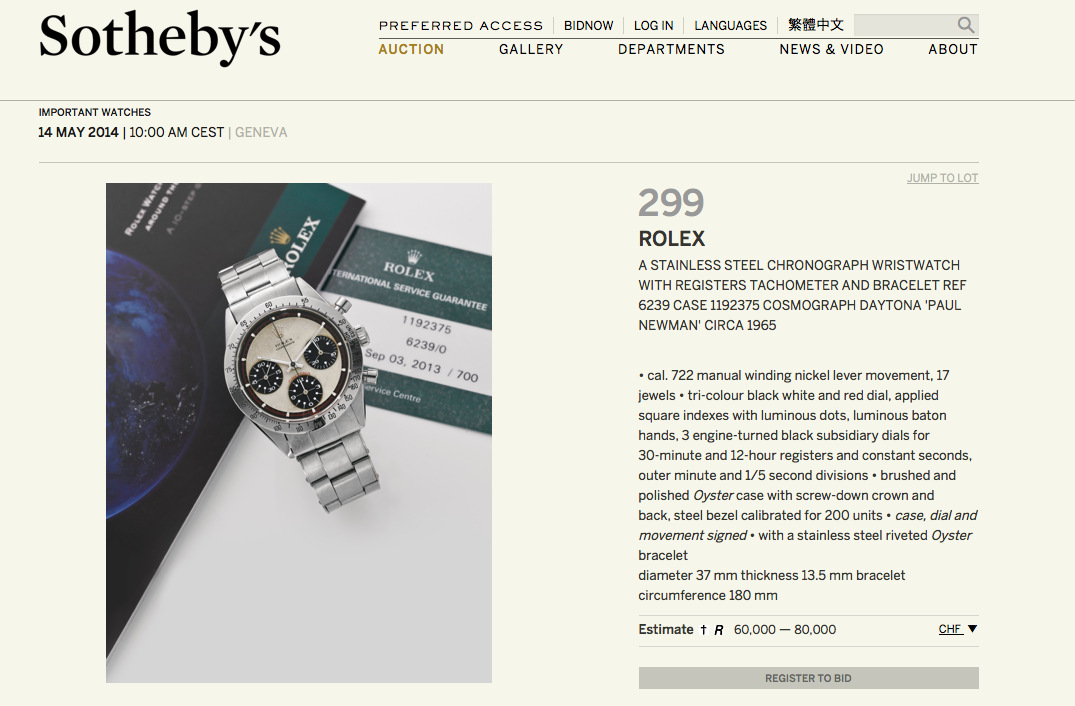The height and width of the screenshot is (706, 1075).
Task: Focus the search input field
Action: (x=905, y=25)
